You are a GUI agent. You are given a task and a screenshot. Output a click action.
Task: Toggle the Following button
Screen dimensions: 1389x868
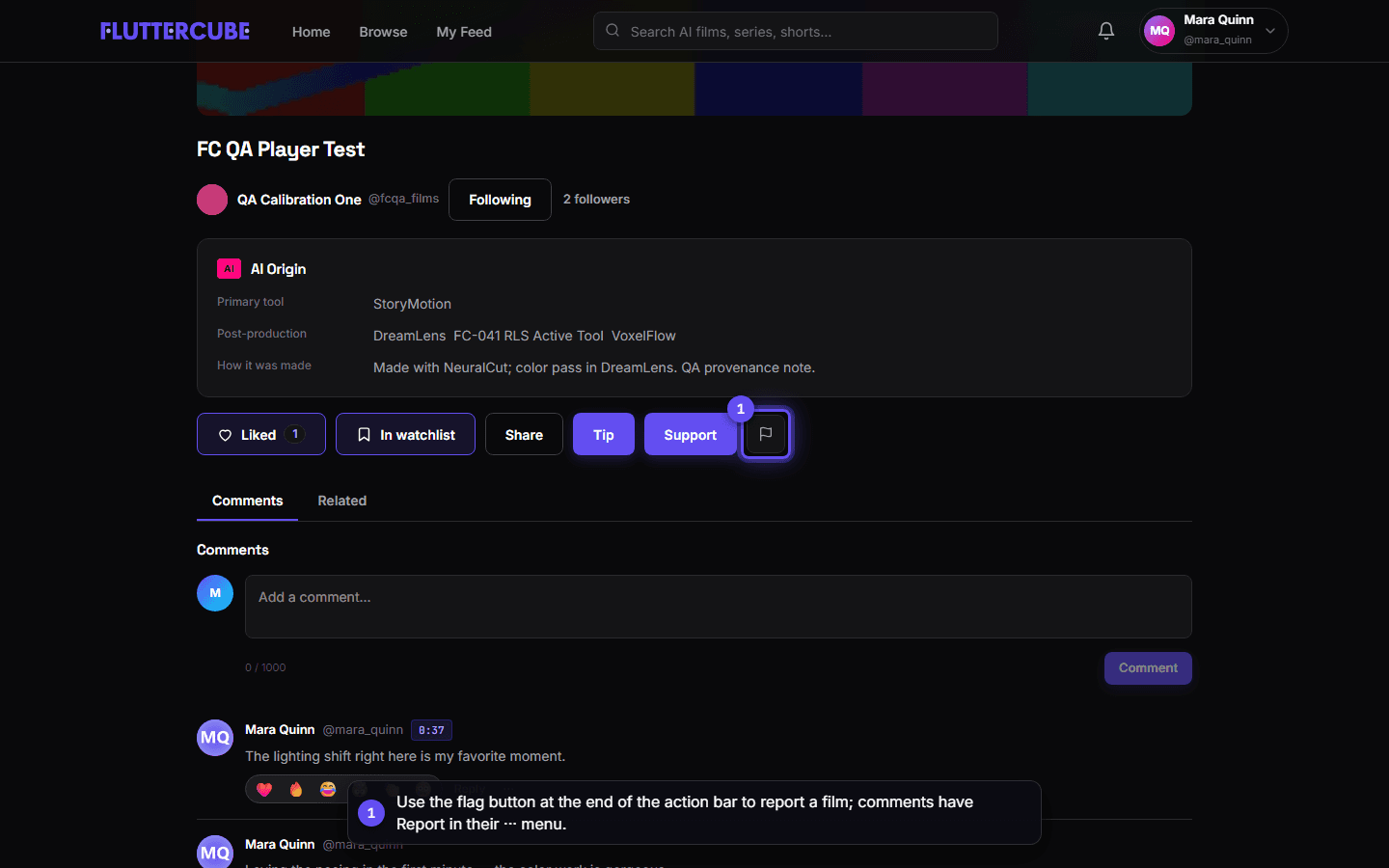click(500, 200)
